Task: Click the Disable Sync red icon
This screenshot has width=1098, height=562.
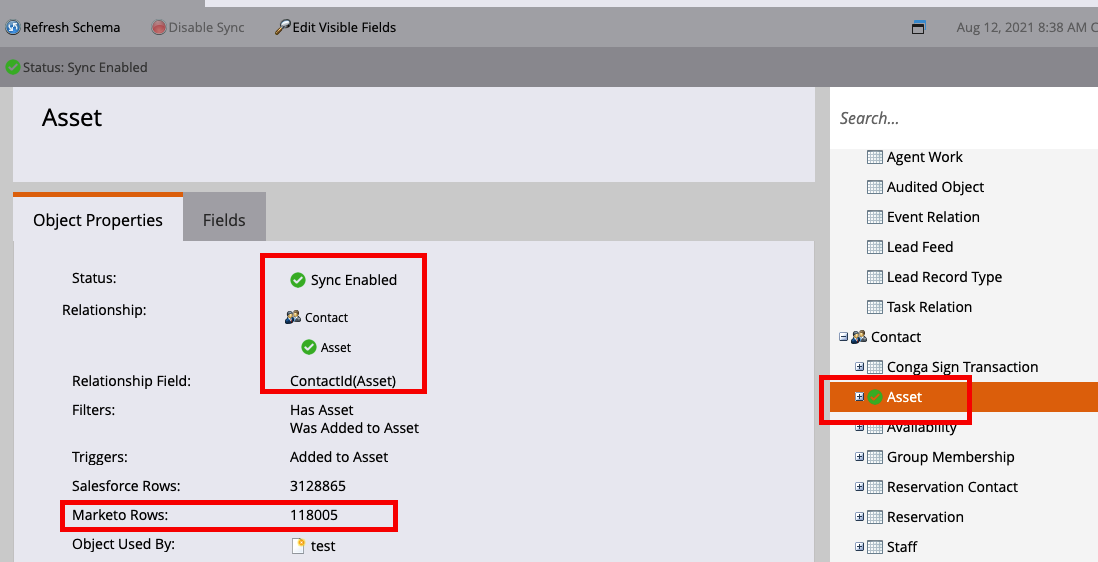Action: pos(159,28)
